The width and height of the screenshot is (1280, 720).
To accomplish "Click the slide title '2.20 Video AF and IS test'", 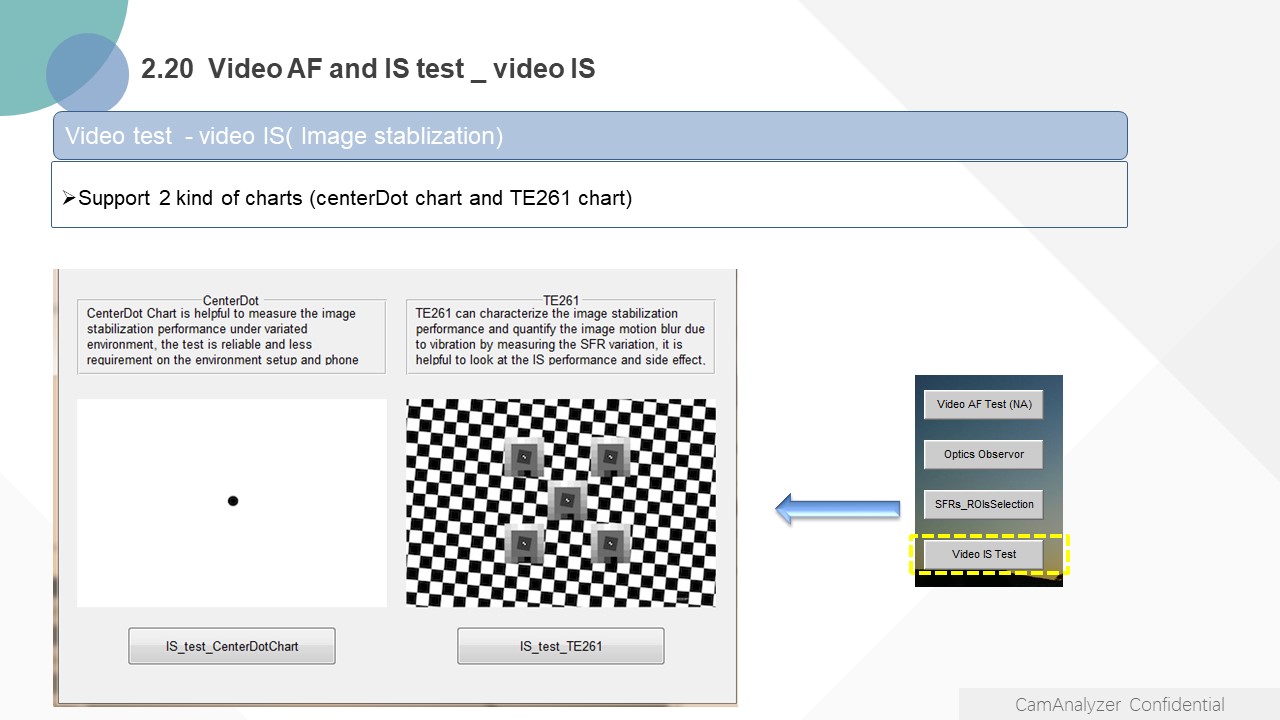I will [x=368, y=69].
